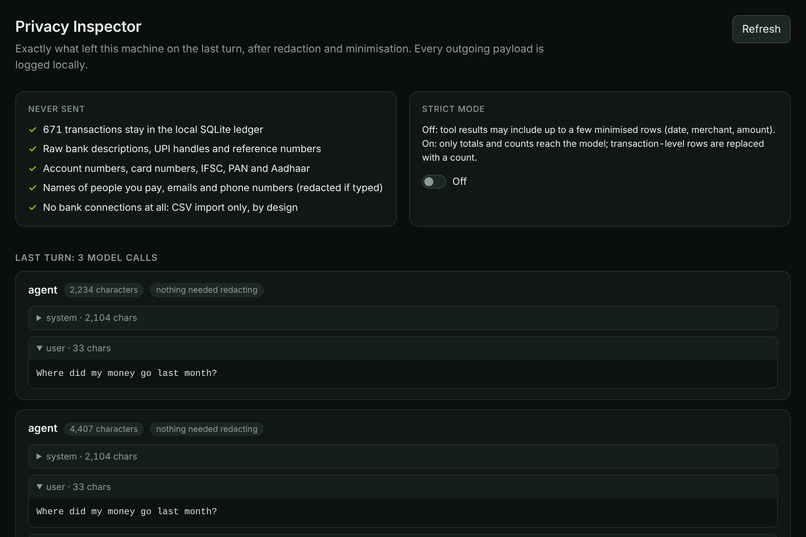Click text 'No bank connections at all: CSV import only'

click(x=145, y=208)
